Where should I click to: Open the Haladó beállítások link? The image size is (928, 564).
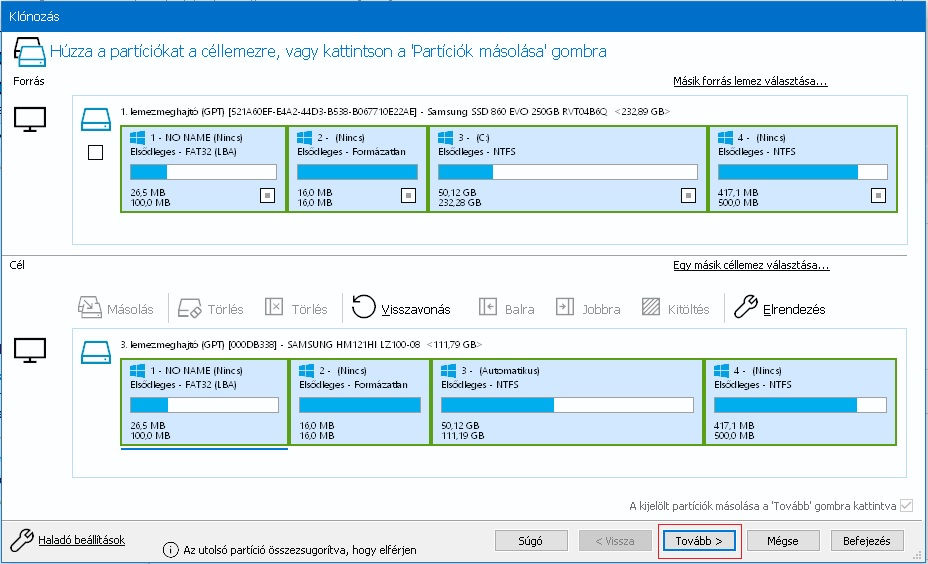pos(81,540)
